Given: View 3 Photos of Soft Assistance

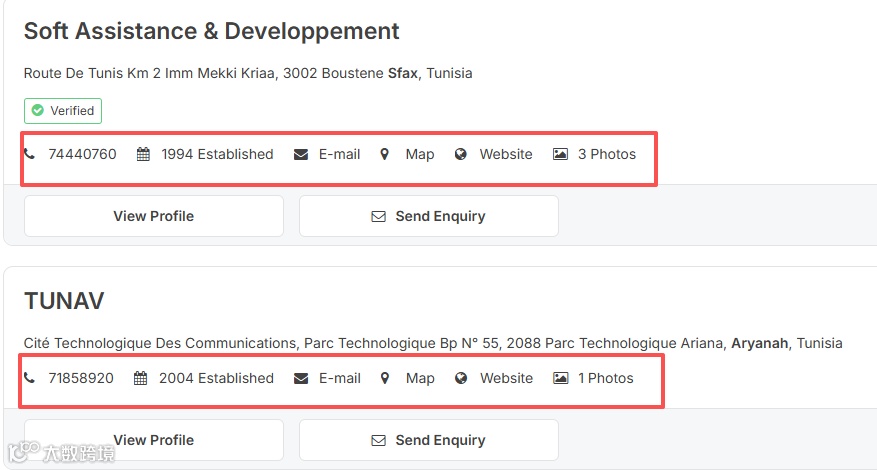Looking at the screenshot, I should click(x=607, y=154).
